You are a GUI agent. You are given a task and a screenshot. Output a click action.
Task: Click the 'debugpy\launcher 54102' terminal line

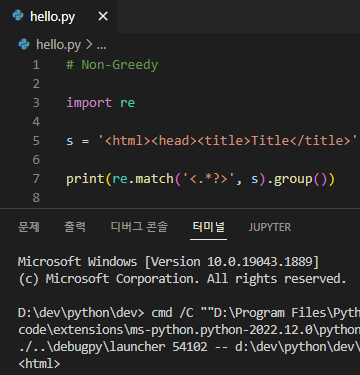[189, 347]
